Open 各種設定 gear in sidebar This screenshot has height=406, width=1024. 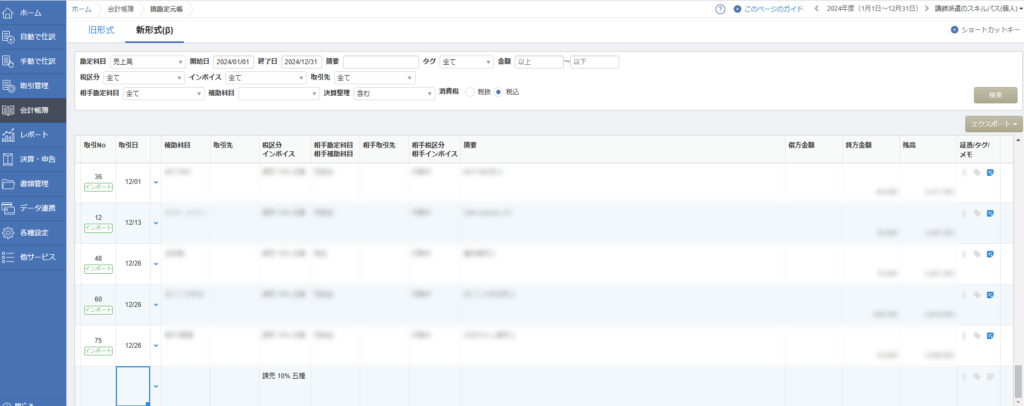pyautogui.click(x=9, y=233)
